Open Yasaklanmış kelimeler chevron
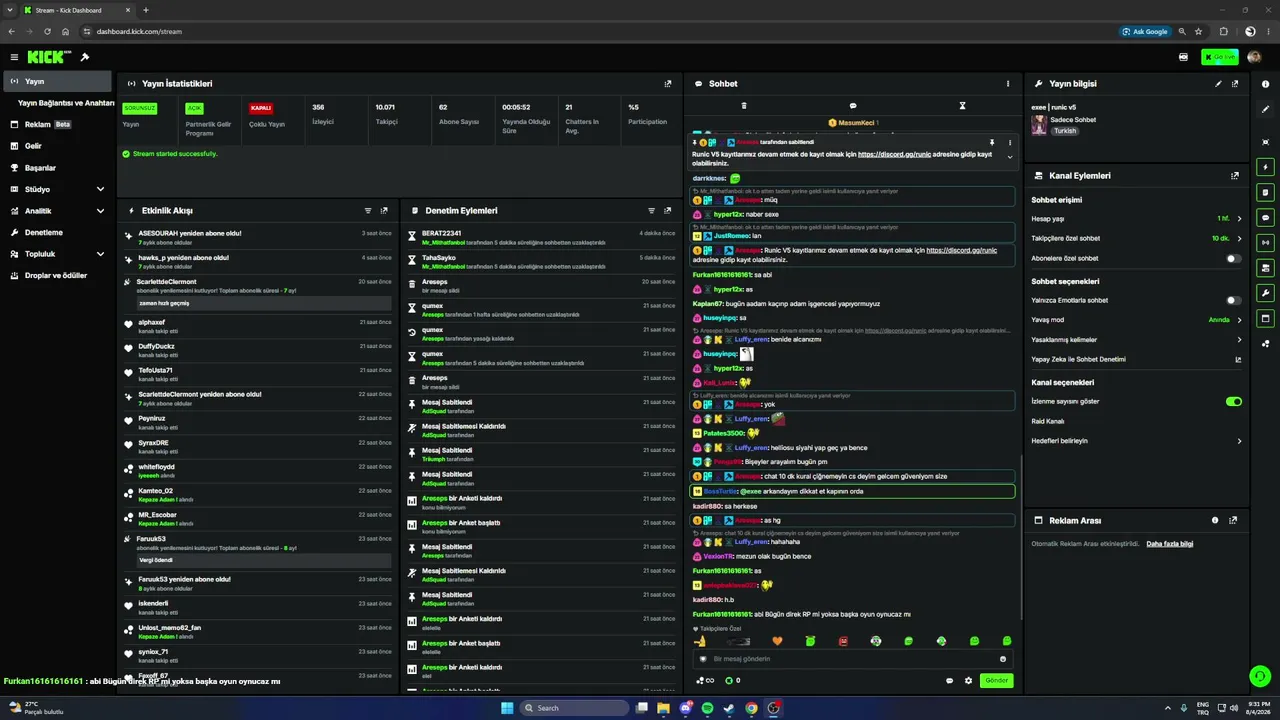This screenshot has width=1280, height=720. pos(1239,340)
